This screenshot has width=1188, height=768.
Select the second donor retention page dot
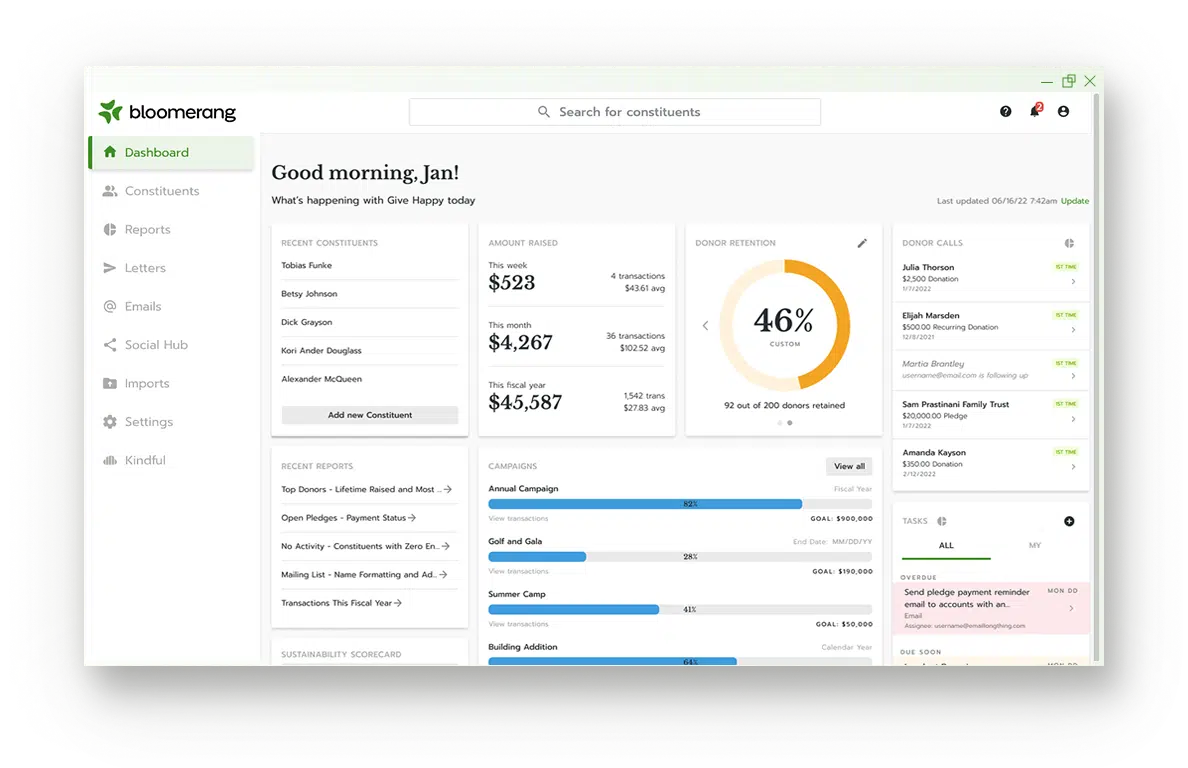click(790, 423)
